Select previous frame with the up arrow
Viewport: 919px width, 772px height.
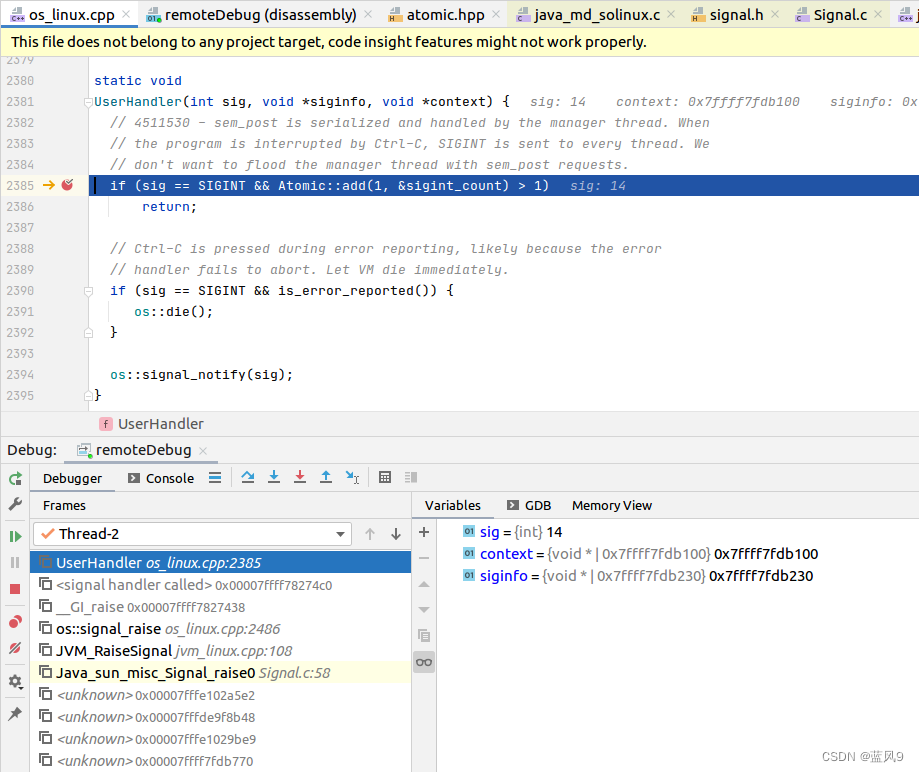(x=370, y=534)
